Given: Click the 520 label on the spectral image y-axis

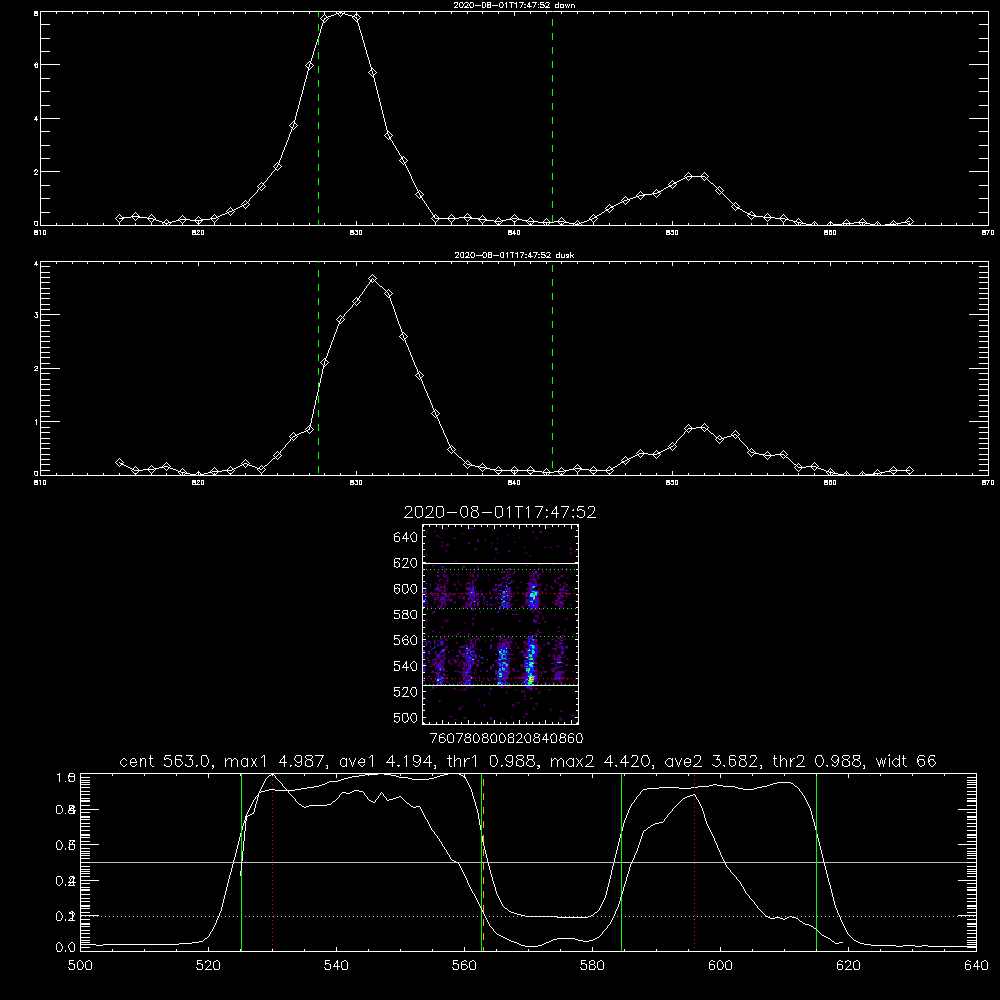Looking at the screenshot, I should coord(406,692).
